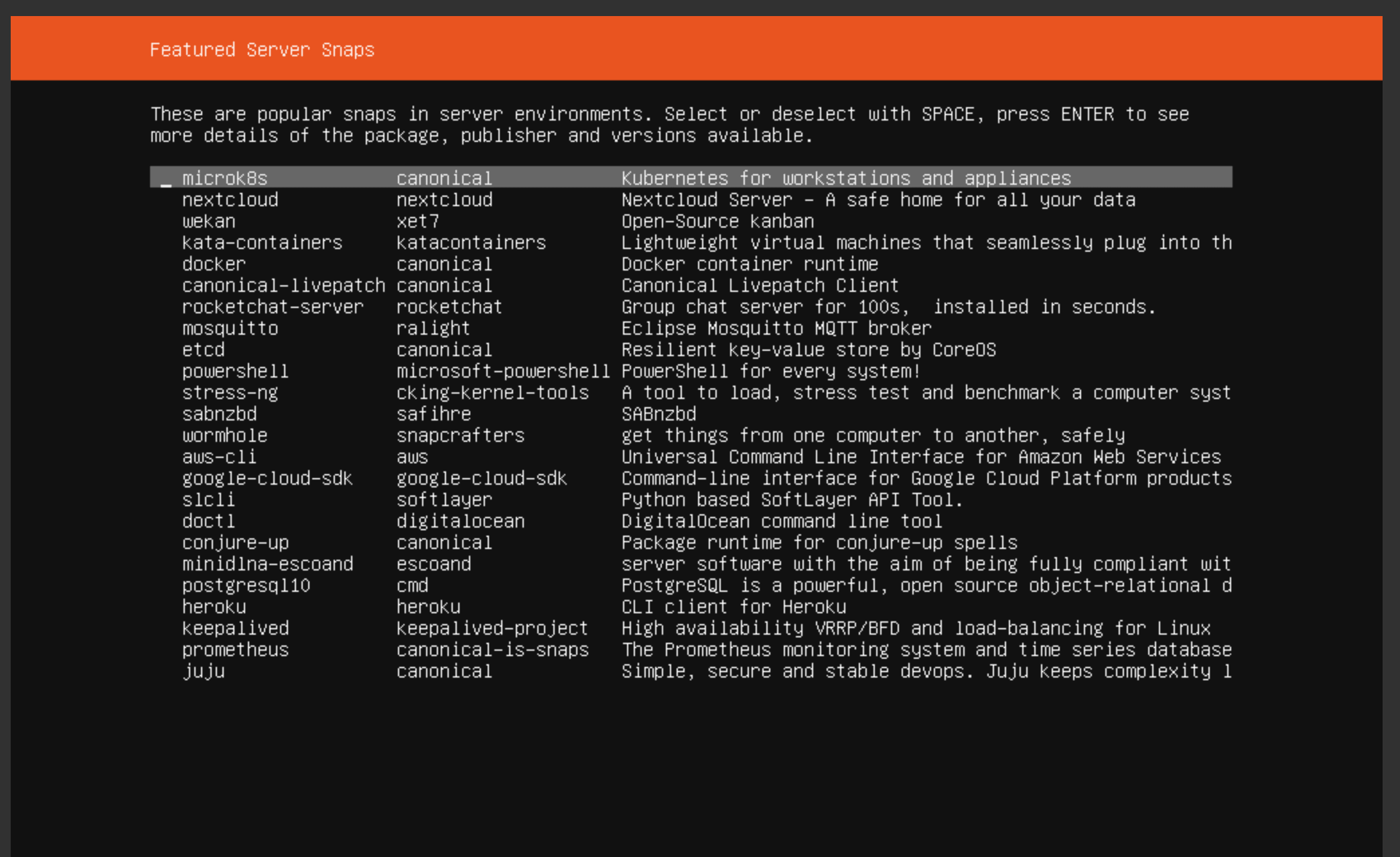Choose the juju devops snap row

(x=203, y=671)
